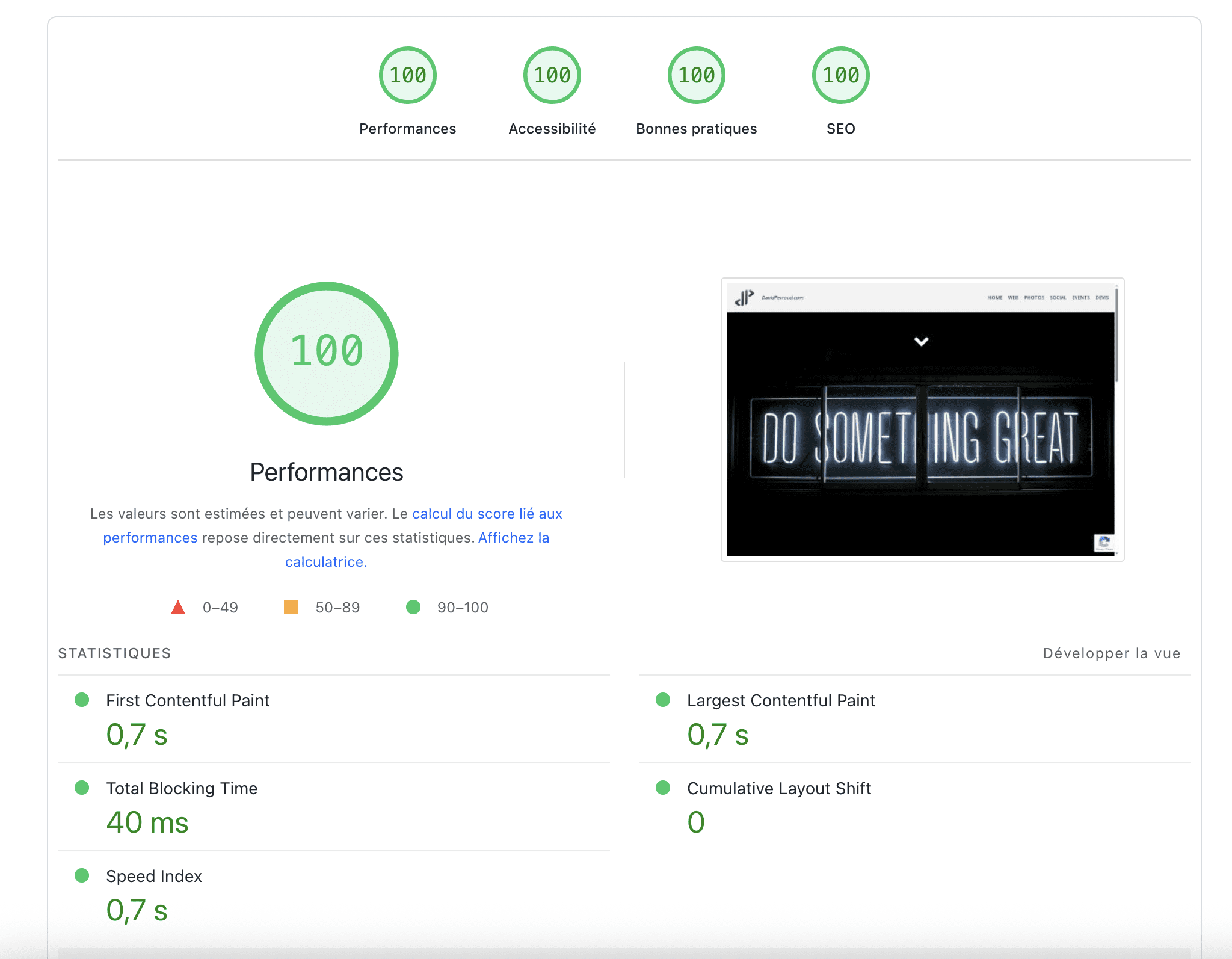1232x959 pixels.
Task: Click the Cumulative Layout Shift value 0
Action: pos(696,822)
